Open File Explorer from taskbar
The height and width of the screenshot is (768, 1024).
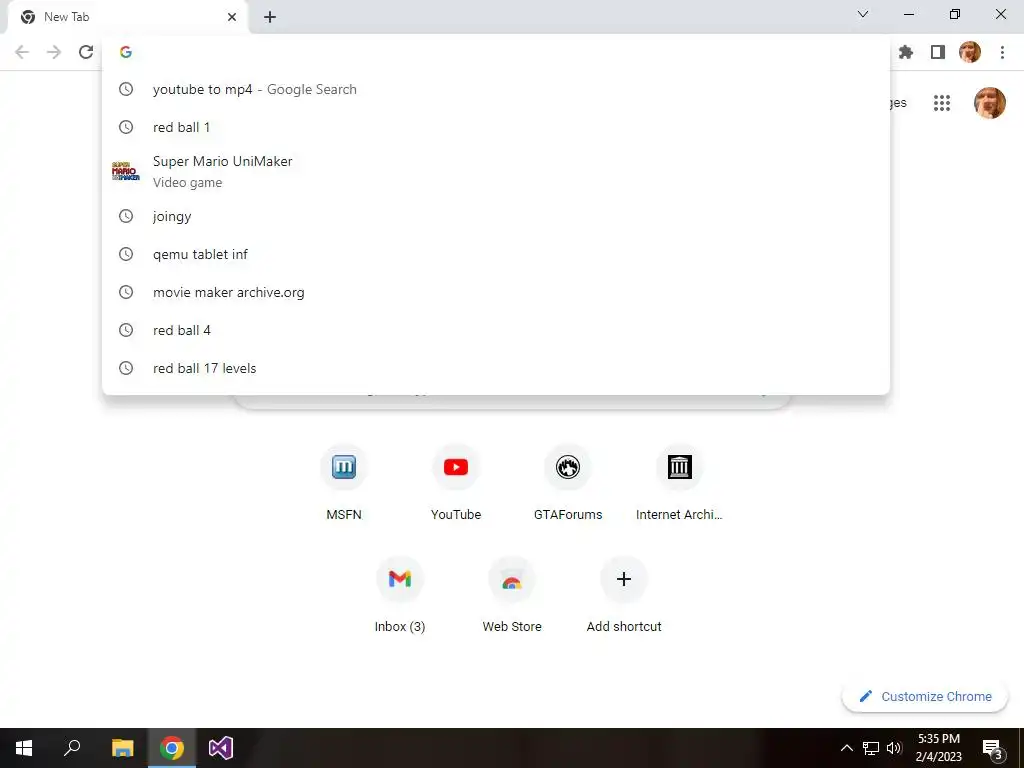coord(122,748)
